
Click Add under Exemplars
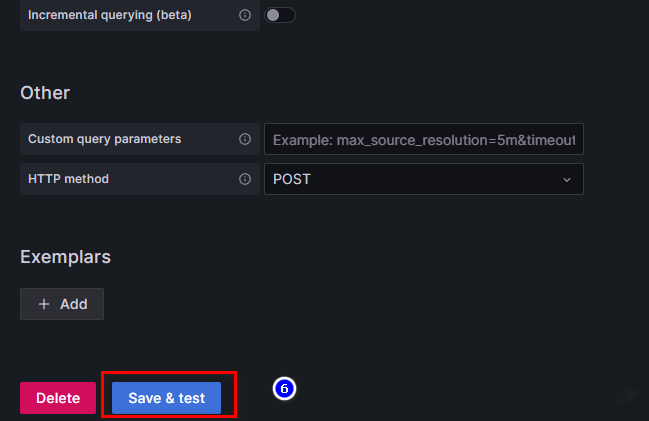62,304
